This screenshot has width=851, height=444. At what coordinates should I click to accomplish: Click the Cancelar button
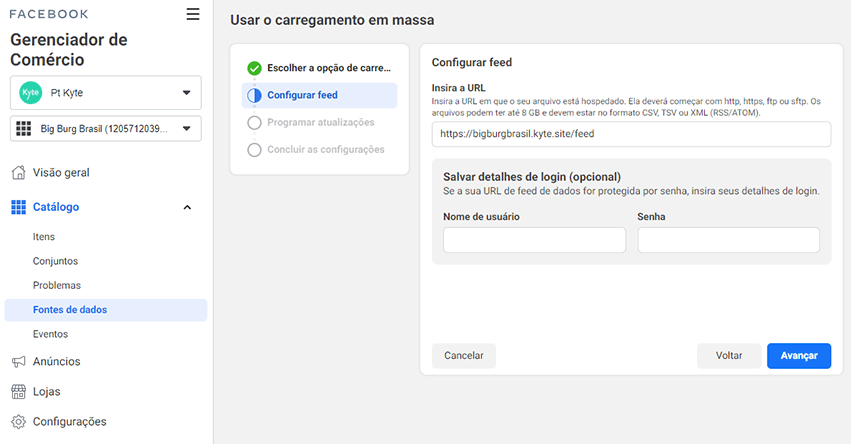tap(463, 356)
